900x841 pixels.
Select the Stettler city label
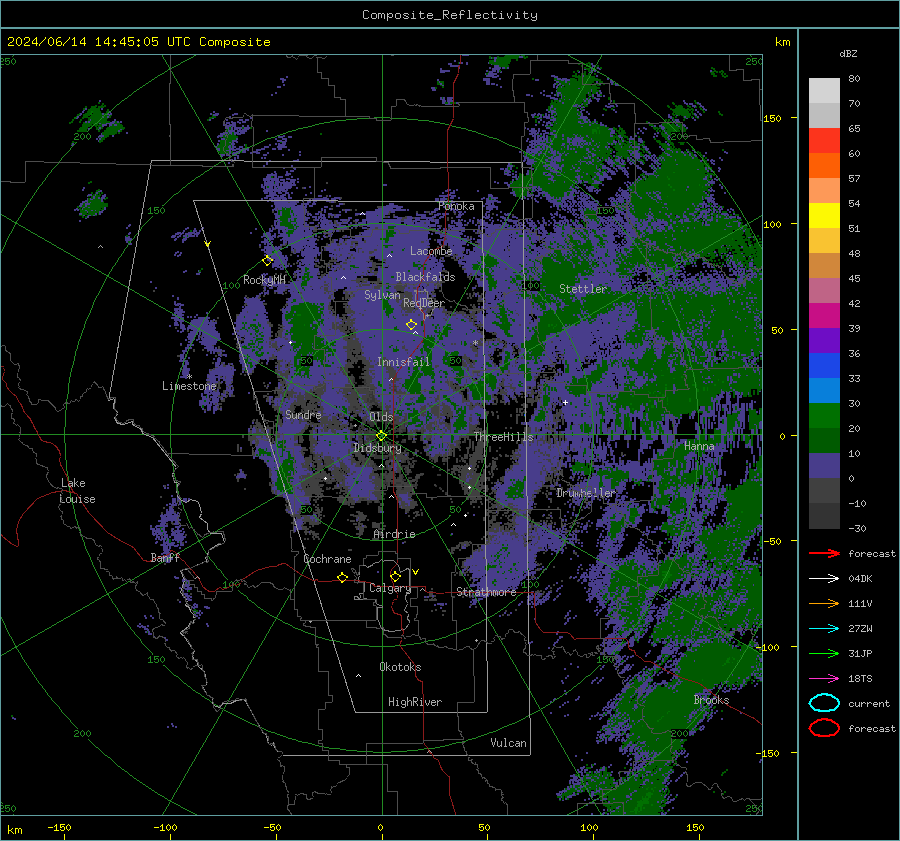coord(583,289)
